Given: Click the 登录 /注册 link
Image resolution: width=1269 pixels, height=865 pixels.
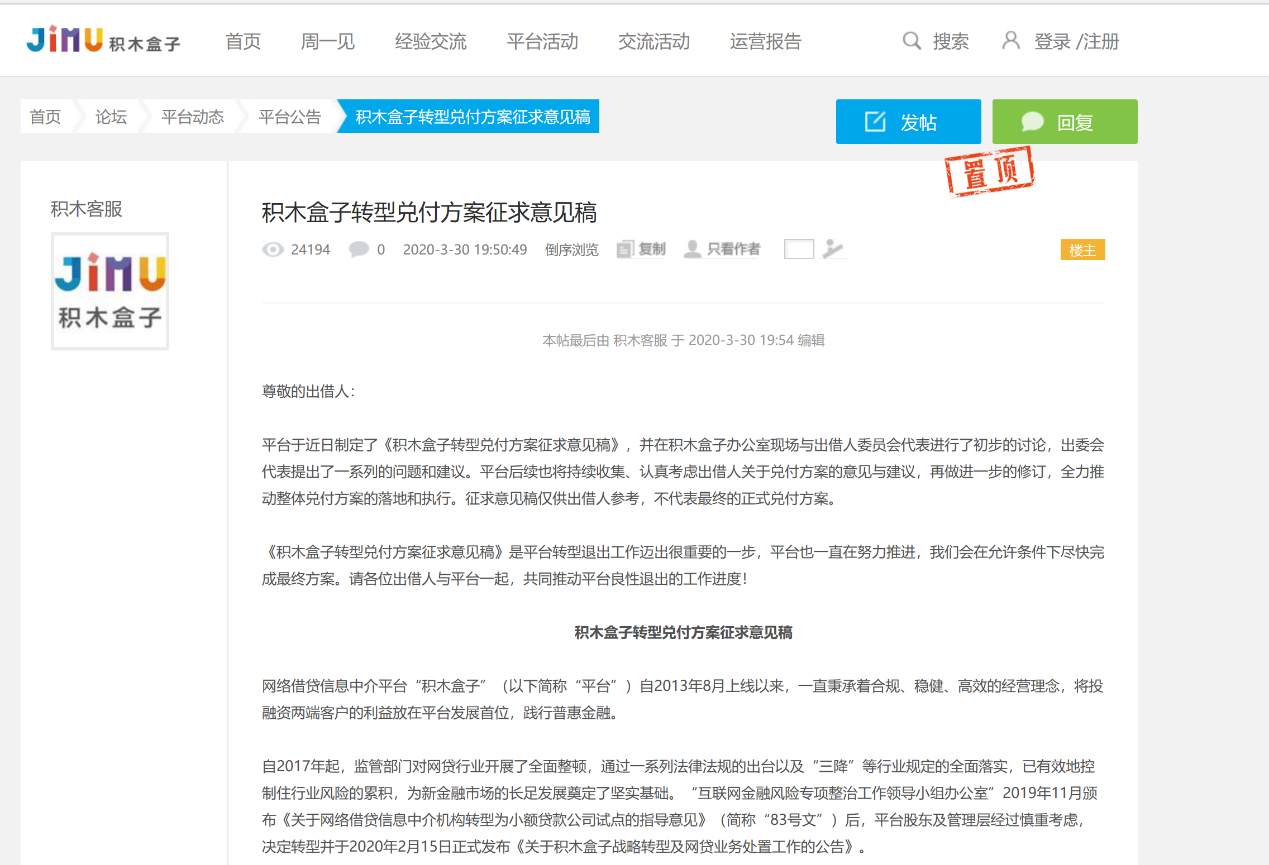Looking at the screenshot, I should click(x=1076, y=41).
